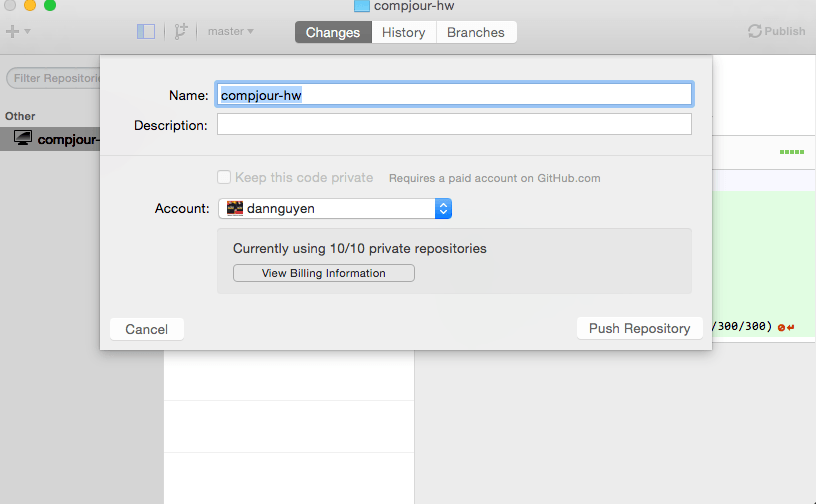Click the create branch icon
This screenshot has width=816, height=504.
pos(181,31)
